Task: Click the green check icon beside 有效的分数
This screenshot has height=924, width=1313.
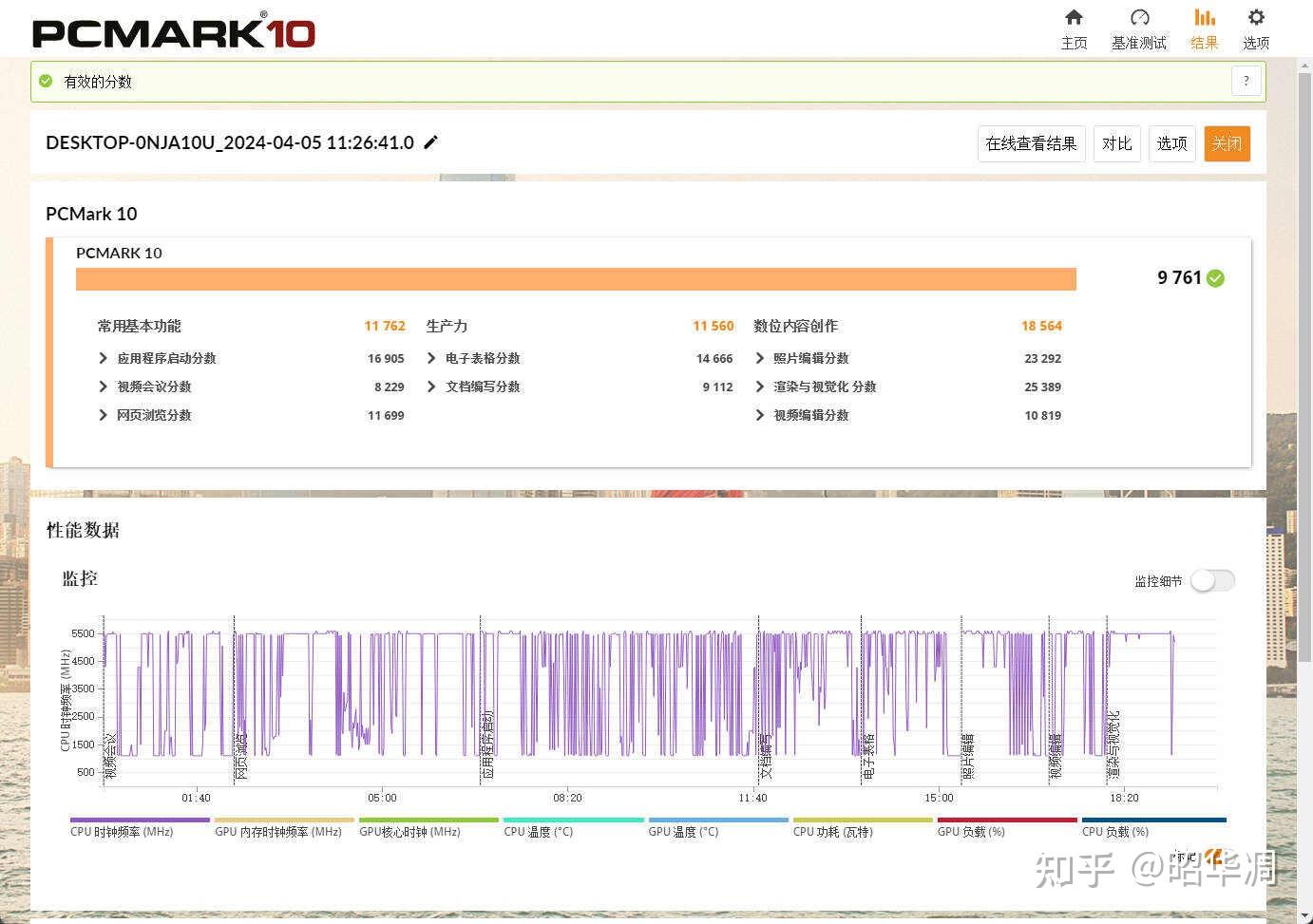Action: click(x=46, y=82)
